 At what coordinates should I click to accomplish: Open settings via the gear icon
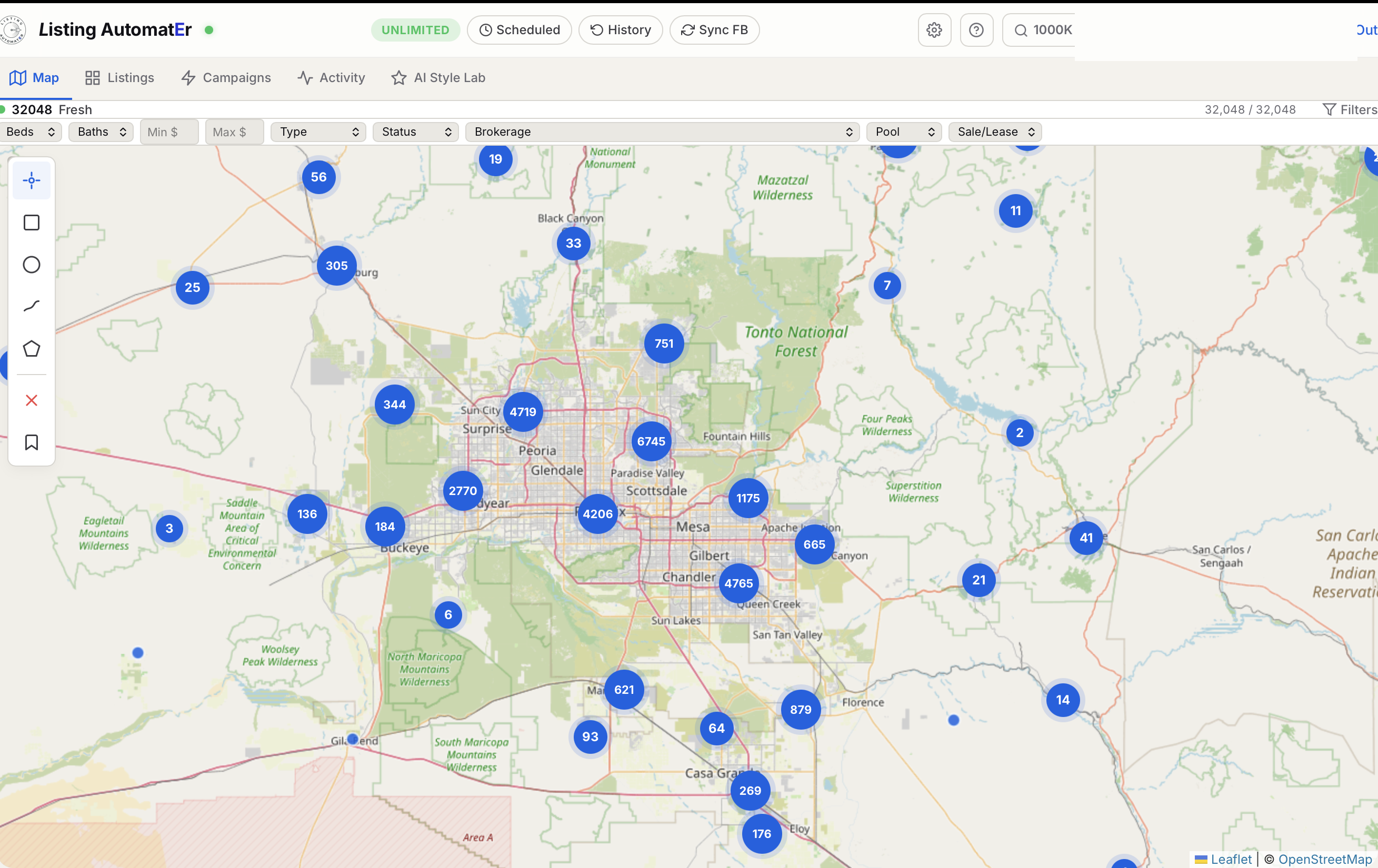click(x=934, y=30)
